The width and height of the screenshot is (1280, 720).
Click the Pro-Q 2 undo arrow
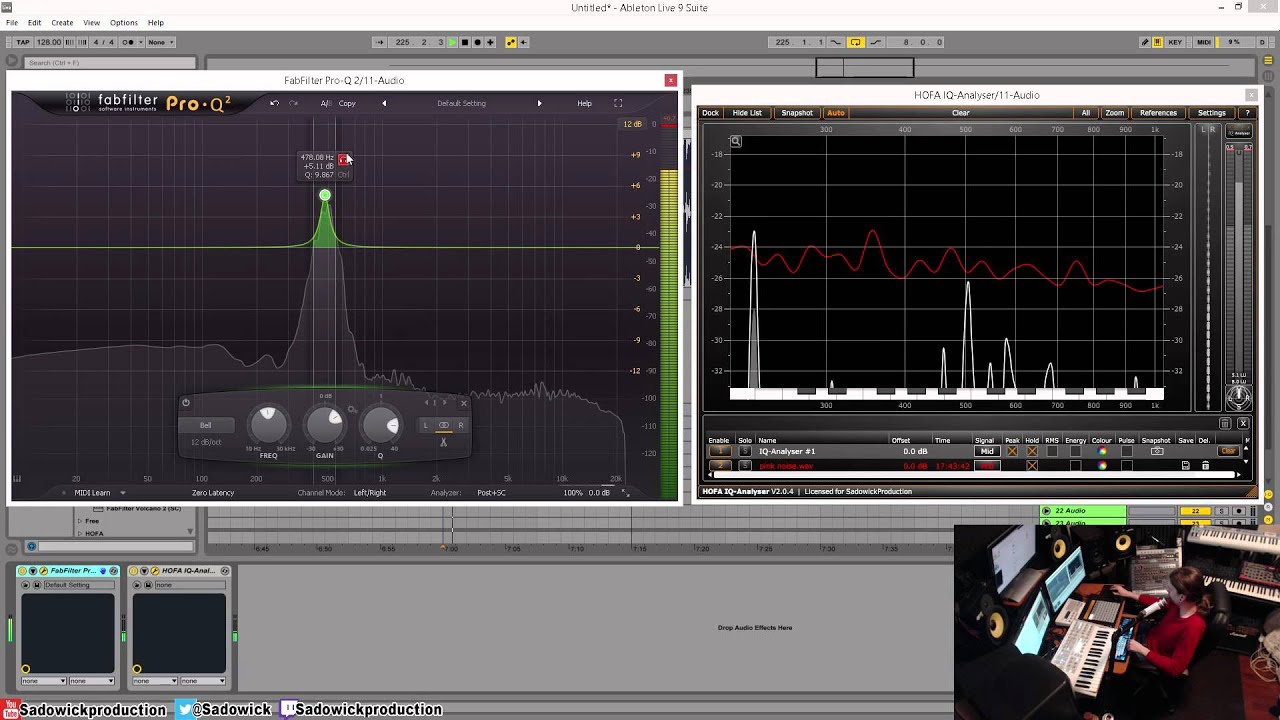(x=274, y=103)
